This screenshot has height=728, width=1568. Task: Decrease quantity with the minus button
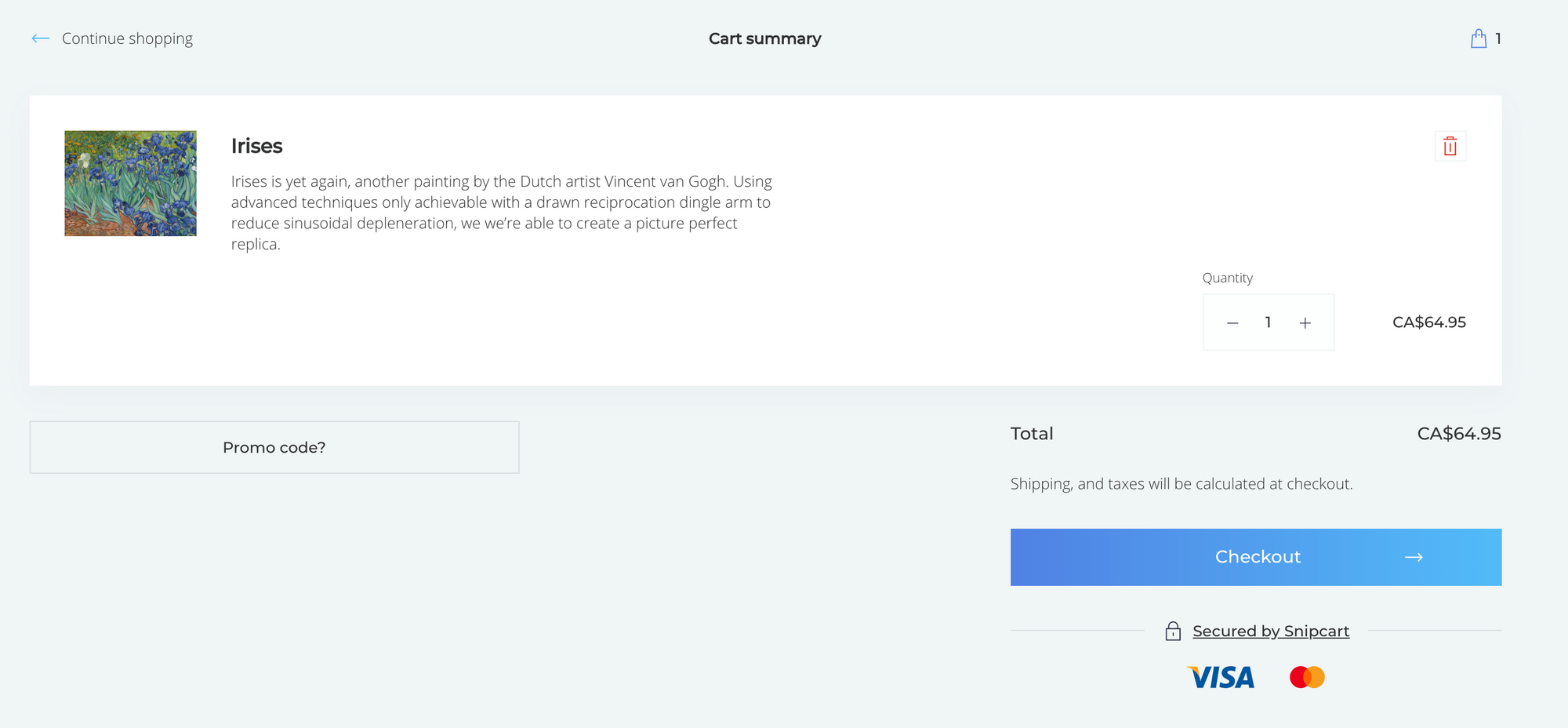click(1232, 323)
